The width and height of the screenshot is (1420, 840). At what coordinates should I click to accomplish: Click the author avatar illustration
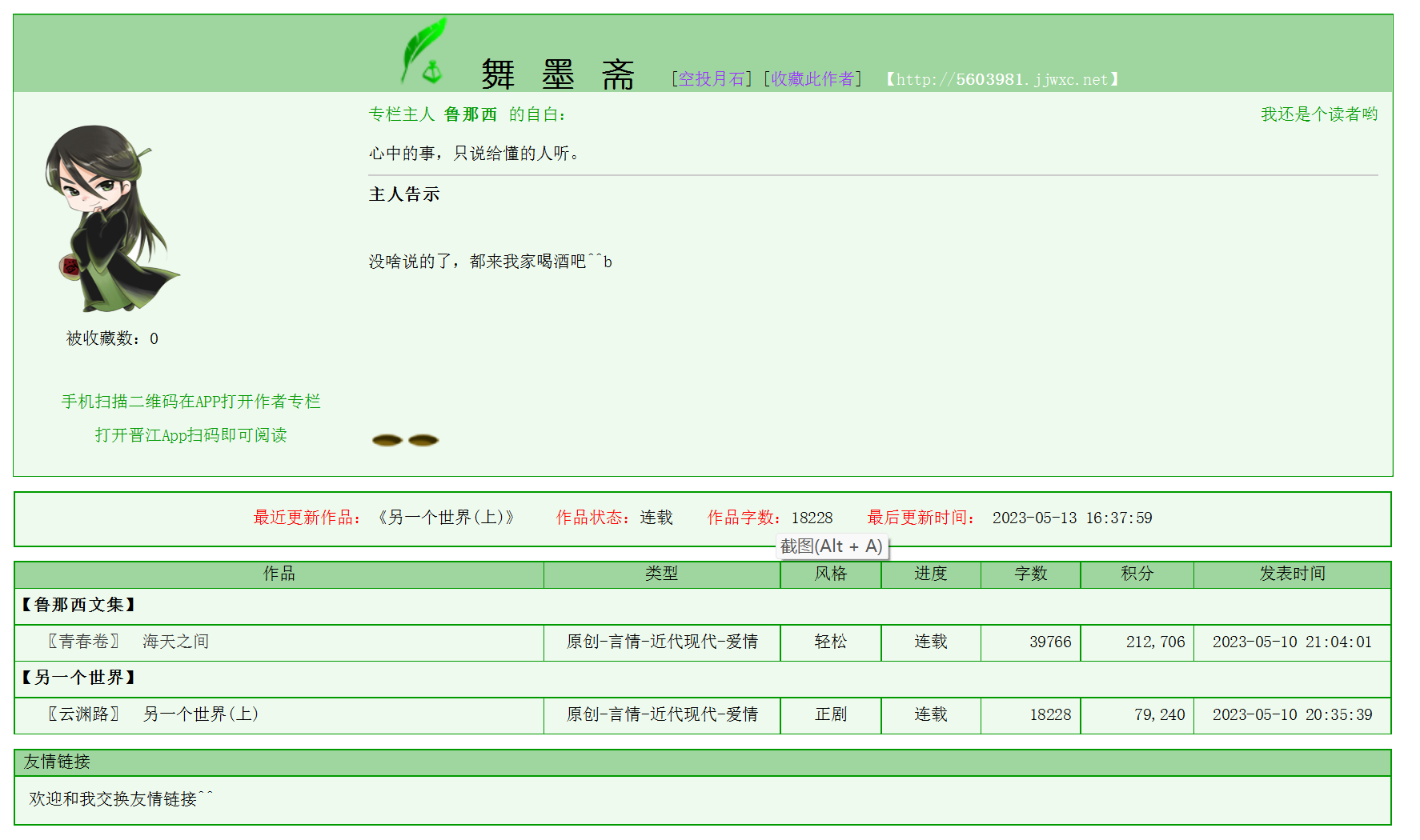pyautogui.click(x=112, y=218)
